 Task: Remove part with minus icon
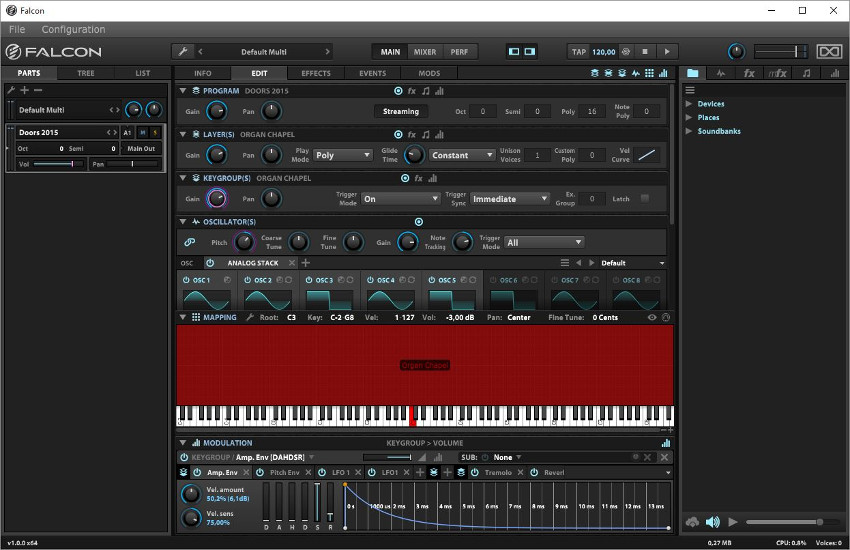(38, 90)
